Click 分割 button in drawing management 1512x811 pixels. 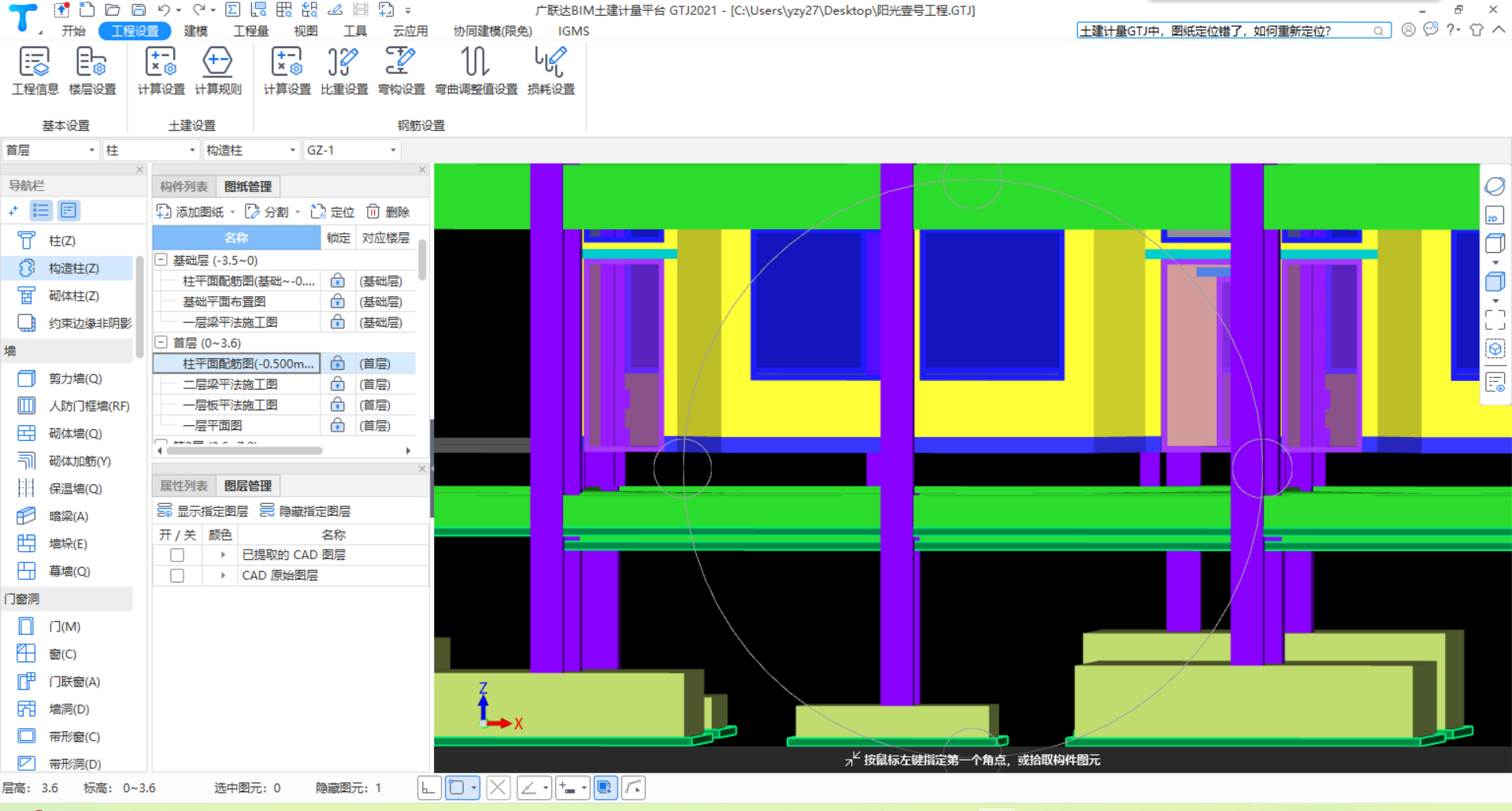coord(267,212)
